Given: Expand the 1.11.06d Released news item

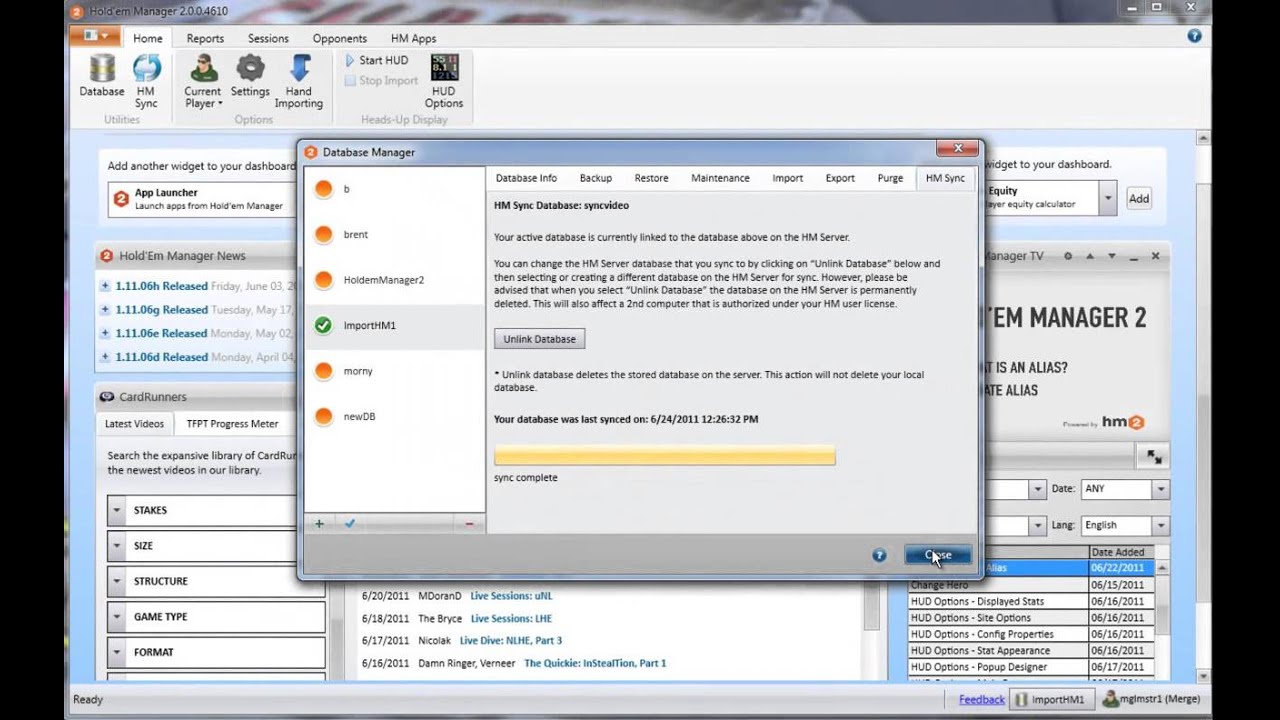Looking at the screenshot, I should click(105, 357).
